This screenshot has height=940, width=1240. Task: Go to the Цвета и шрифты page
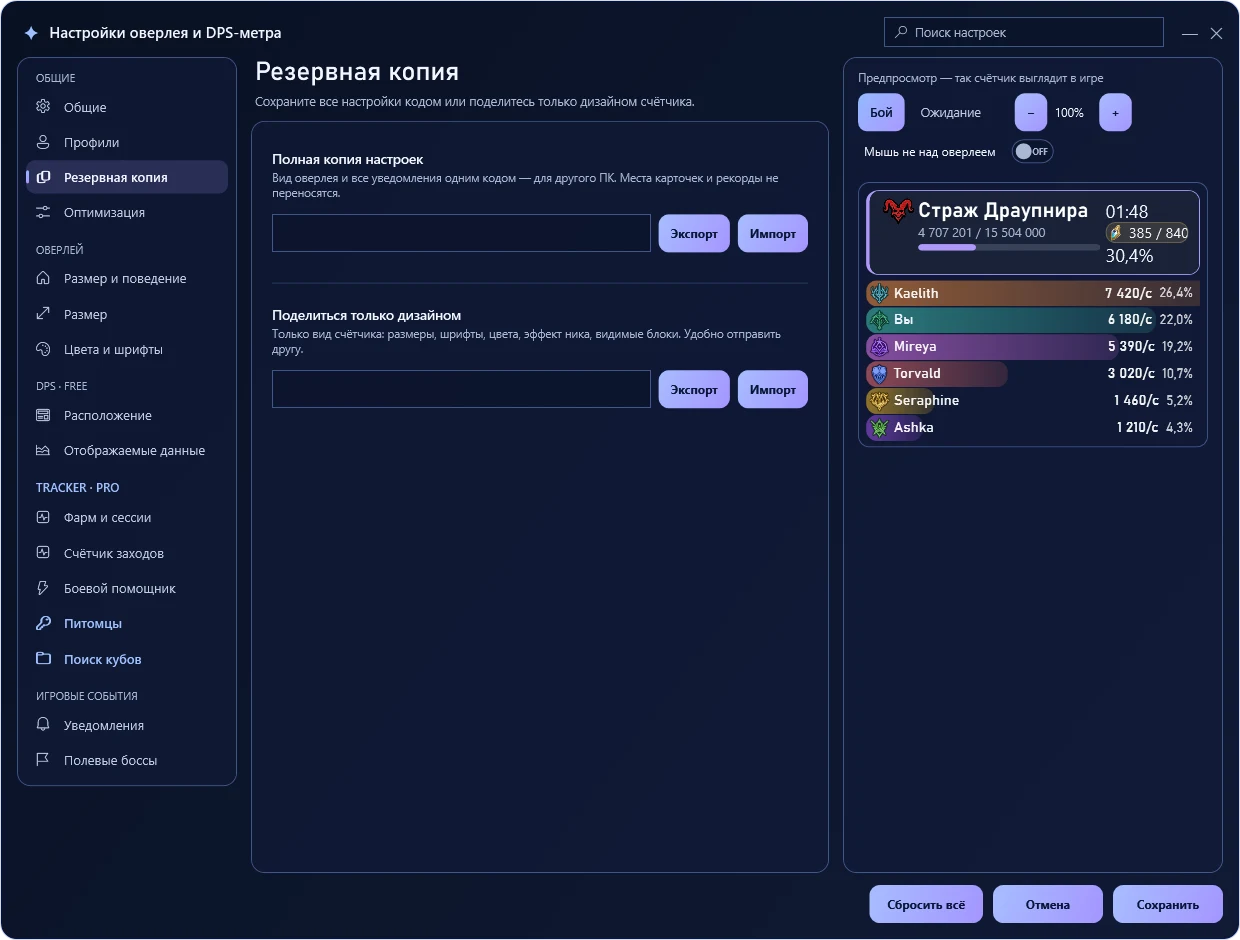(x=127, y=349)
